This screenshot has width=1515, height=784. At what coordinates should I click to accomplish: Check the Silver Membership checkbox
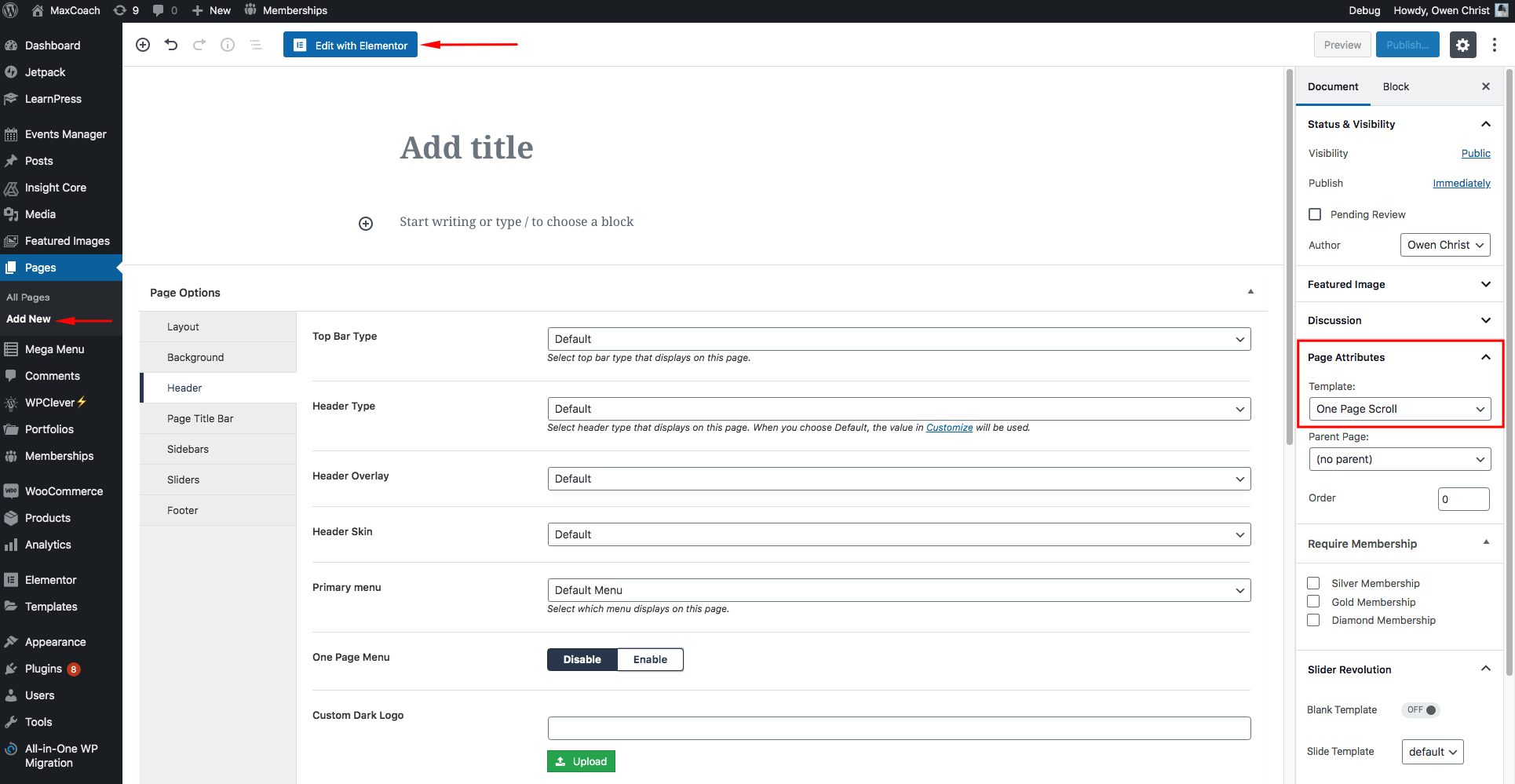1313,583
